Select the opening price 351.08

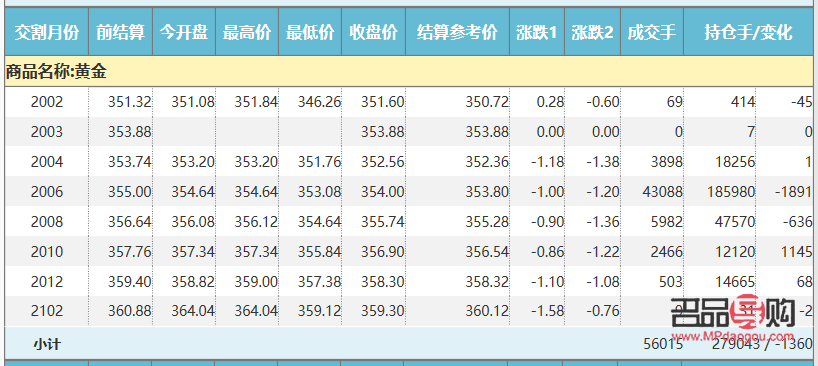(x=193, y=102)
